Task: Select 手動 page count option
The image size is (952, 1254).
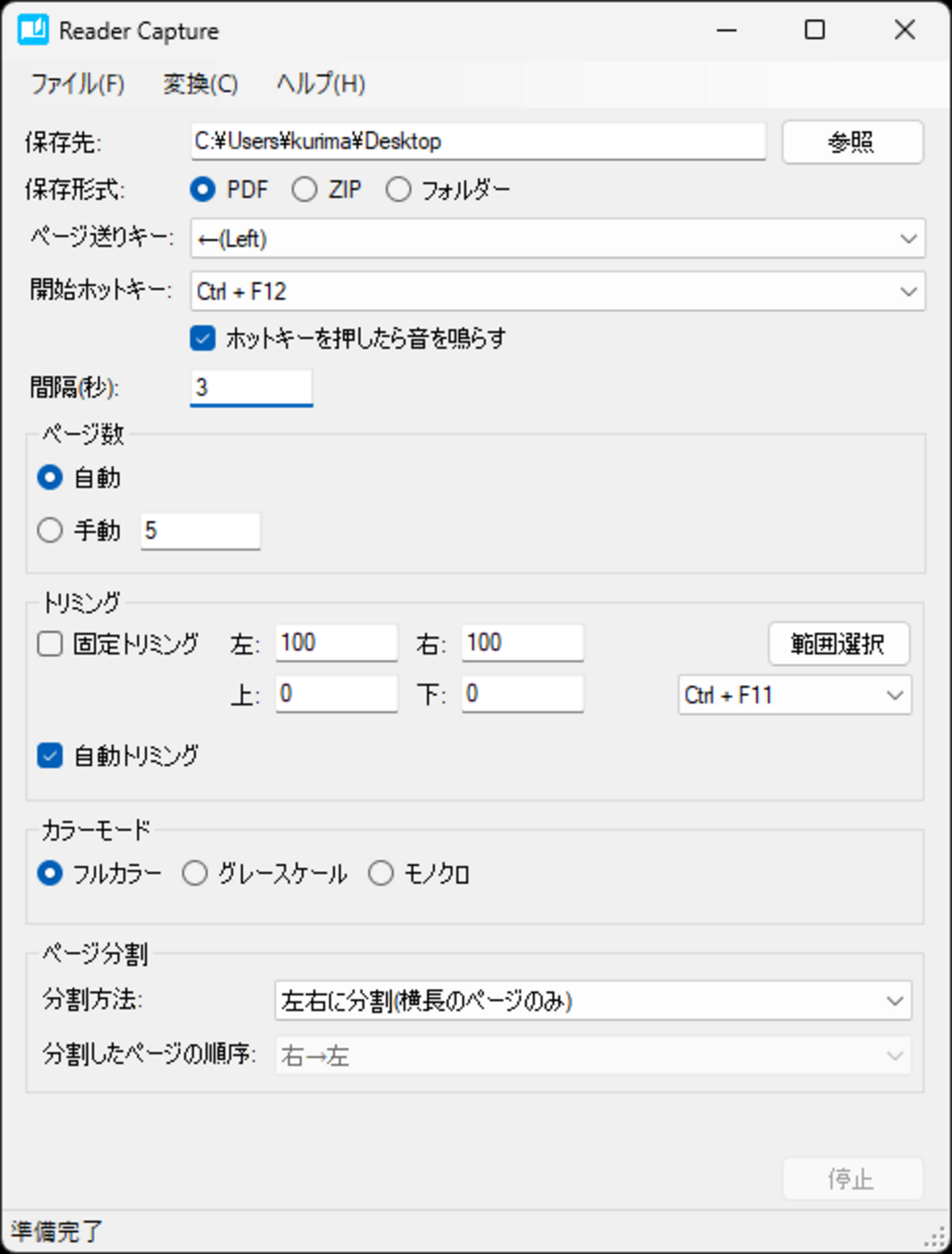Action: point(50,530)
